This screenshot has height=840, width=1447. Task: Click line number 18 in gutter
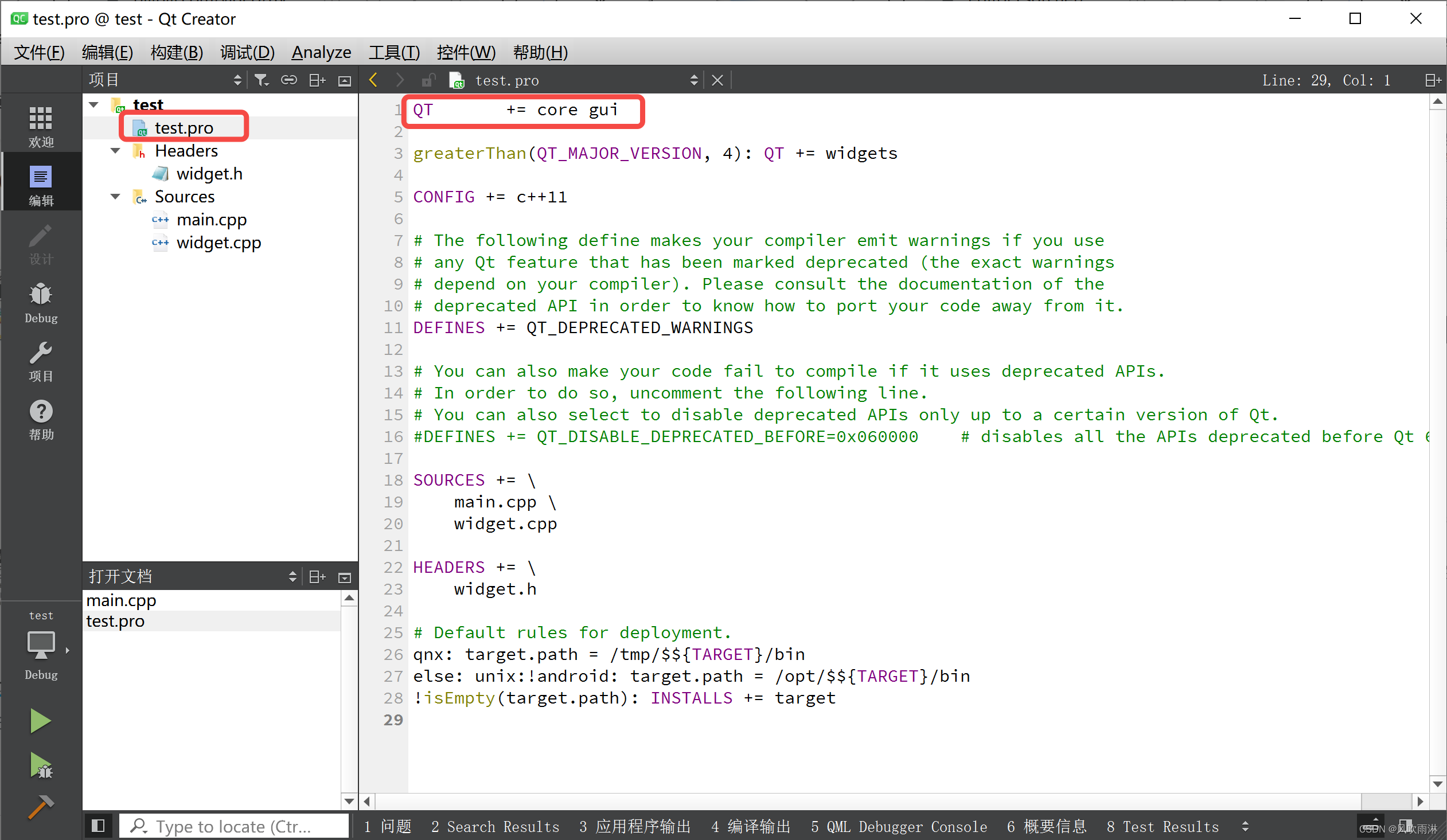[393, 480]
